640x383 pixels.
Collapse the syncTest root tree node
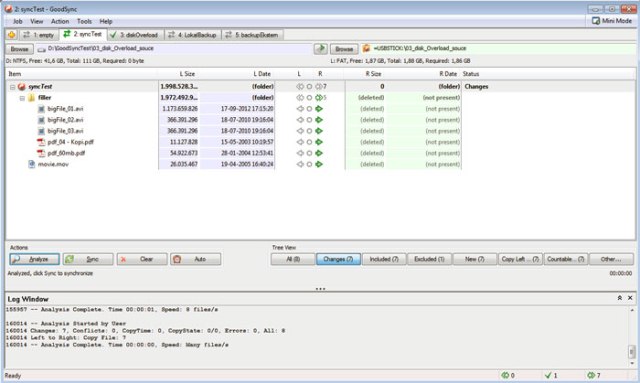(13, 87)
